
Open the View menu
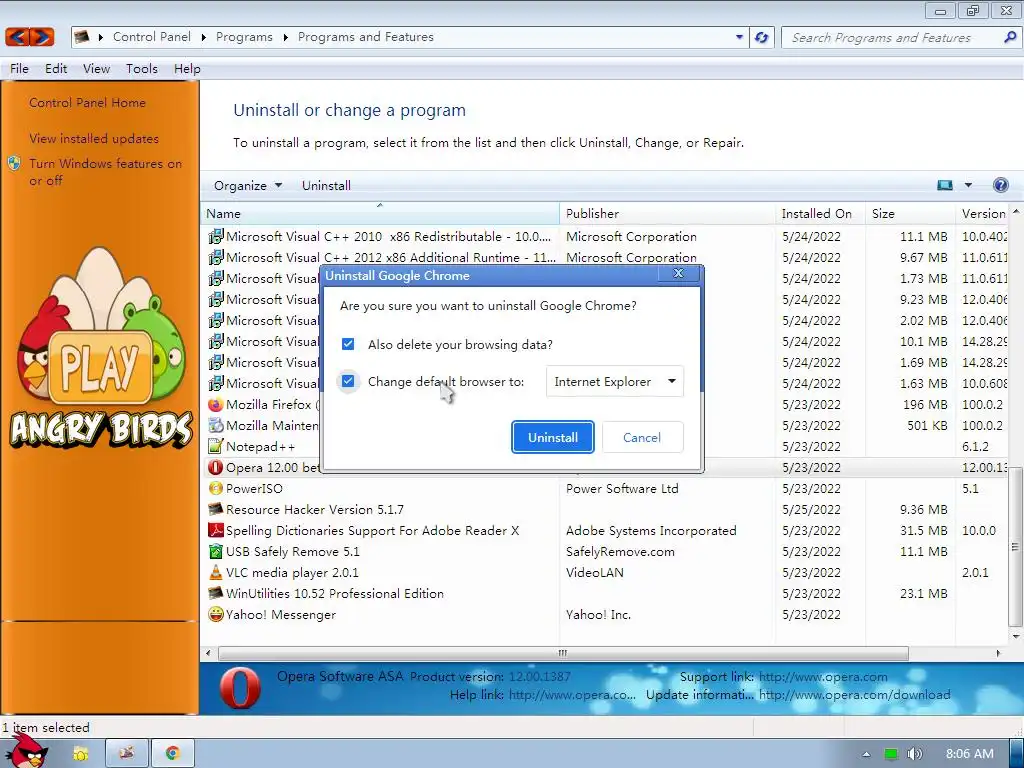(x=96, y=69)
